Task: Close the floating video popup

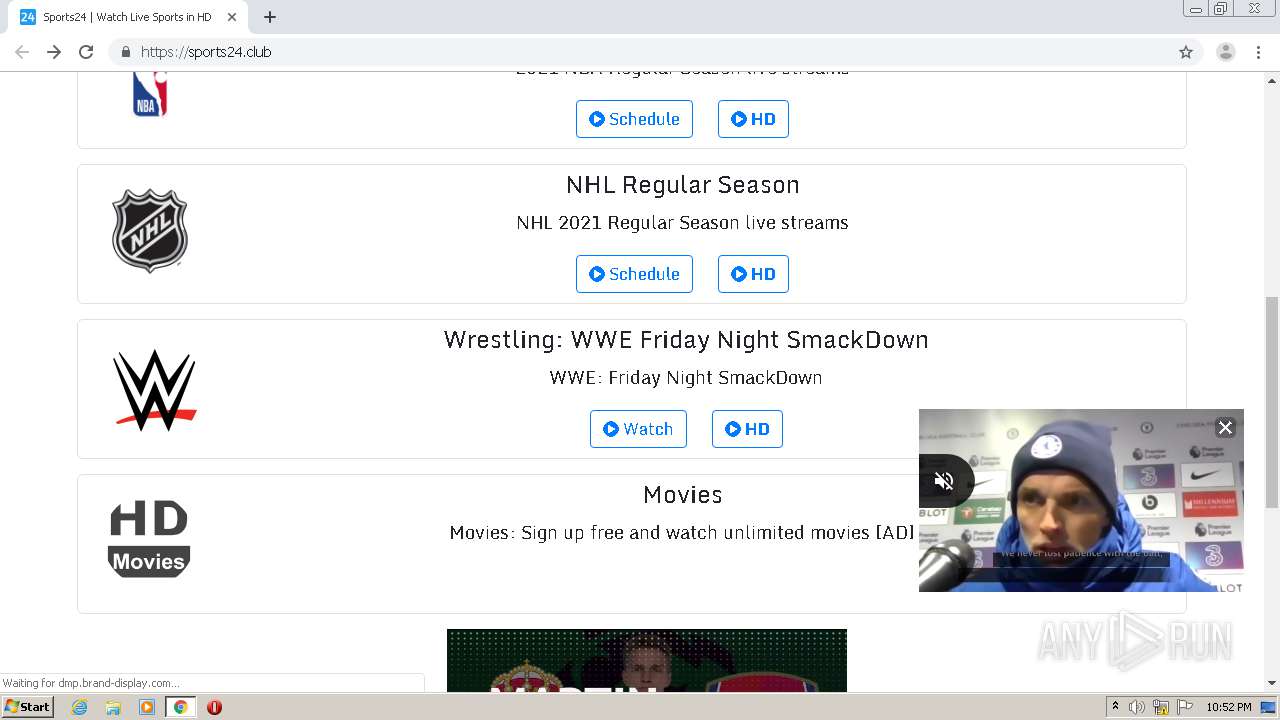Action: [1225, 428]
